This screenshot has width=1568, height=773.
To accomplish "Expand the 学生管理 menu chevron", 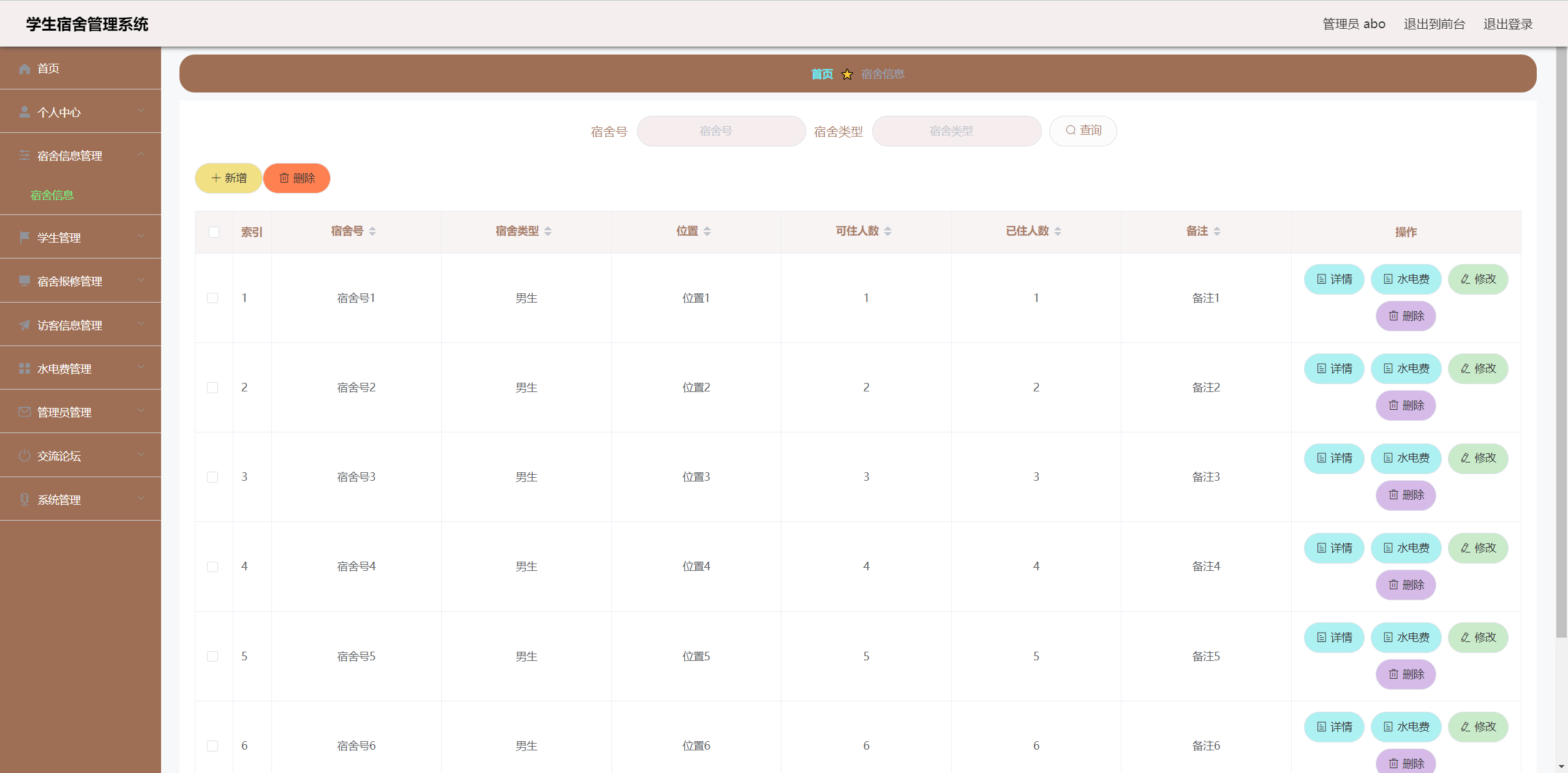I will coord(141,236).
